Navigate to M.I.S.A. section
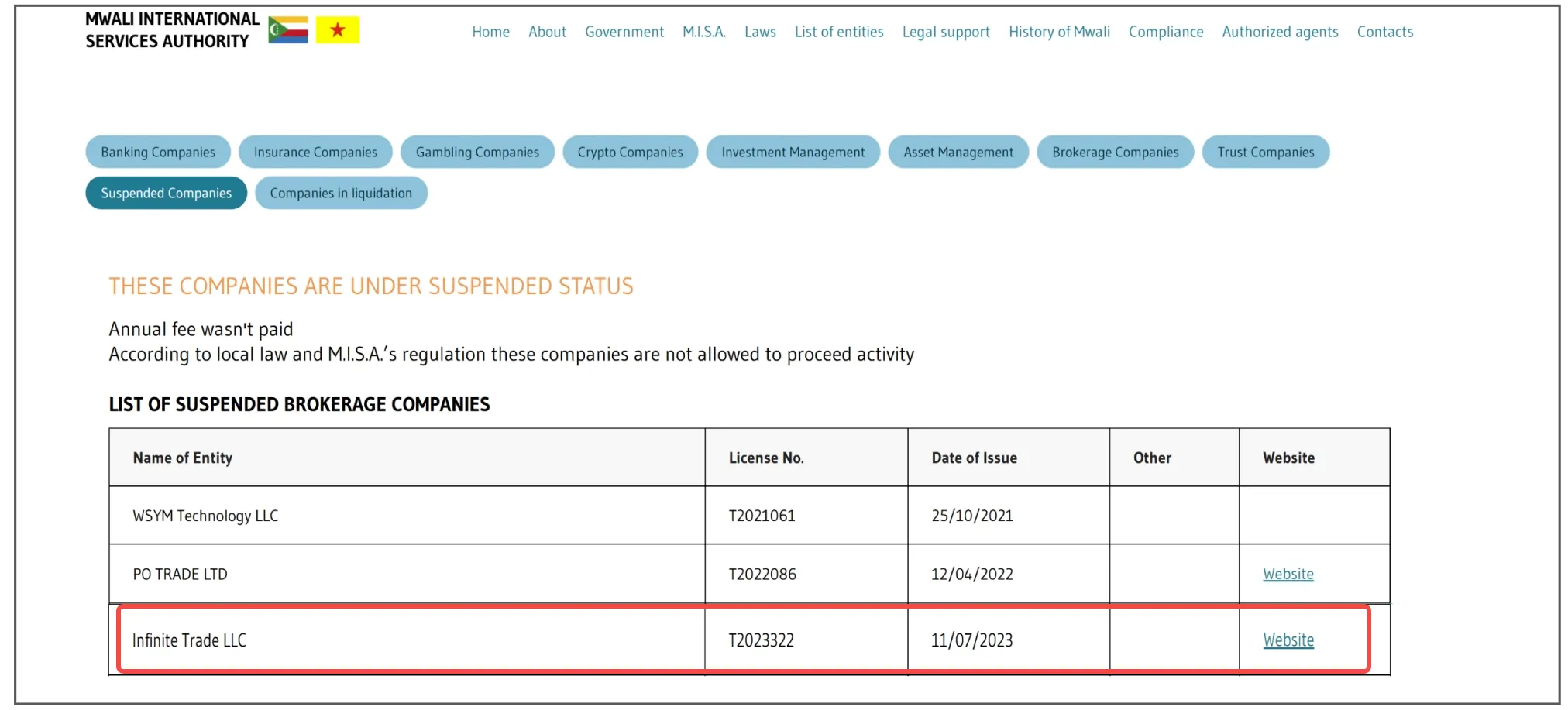Viewport: 1568px width, 710px height. (704, 32)
